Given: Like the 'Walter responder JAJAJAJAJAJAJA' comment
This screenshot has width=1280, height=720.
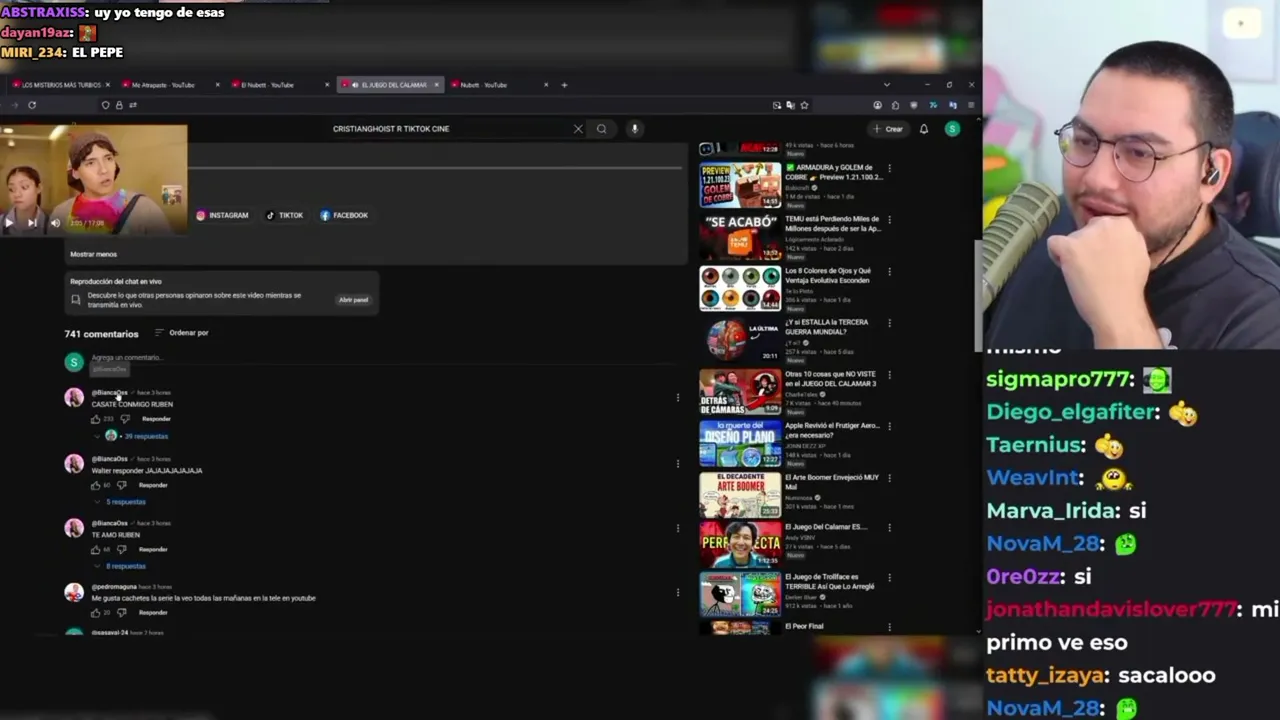Looking at the screenshot, I should pyautogui.click(x=96, y=485).
